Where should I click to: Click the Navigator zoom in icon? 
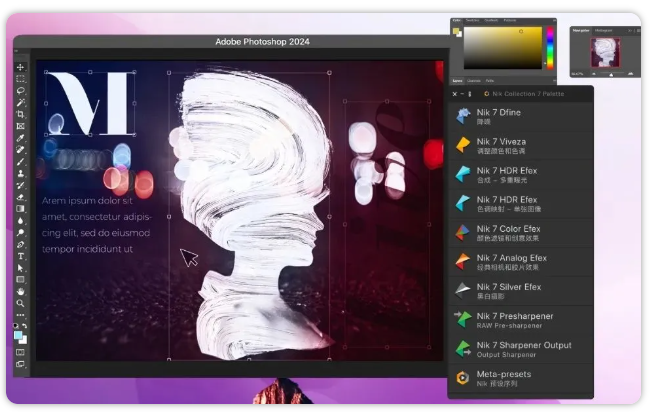630,74
